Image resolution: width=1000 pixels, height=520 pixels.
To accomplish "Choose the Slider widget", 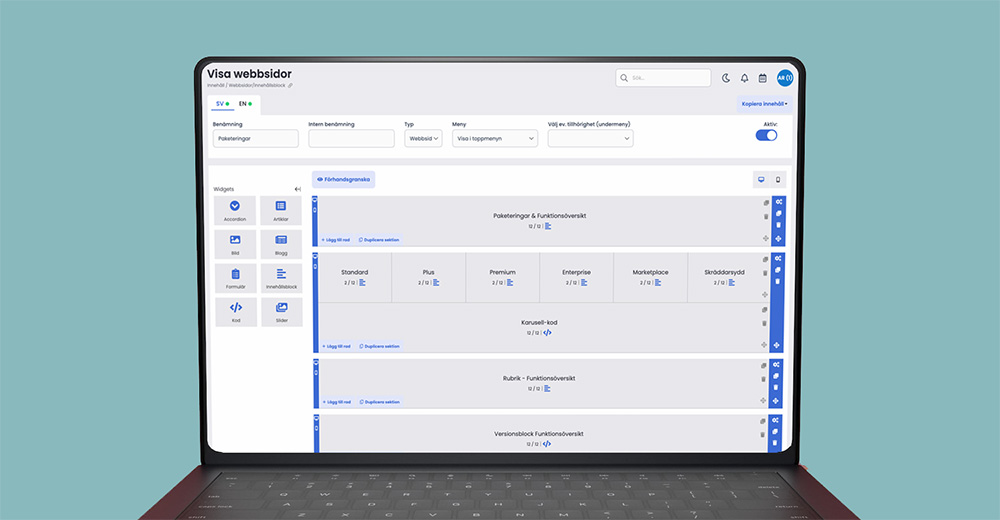I will [281, 312].
